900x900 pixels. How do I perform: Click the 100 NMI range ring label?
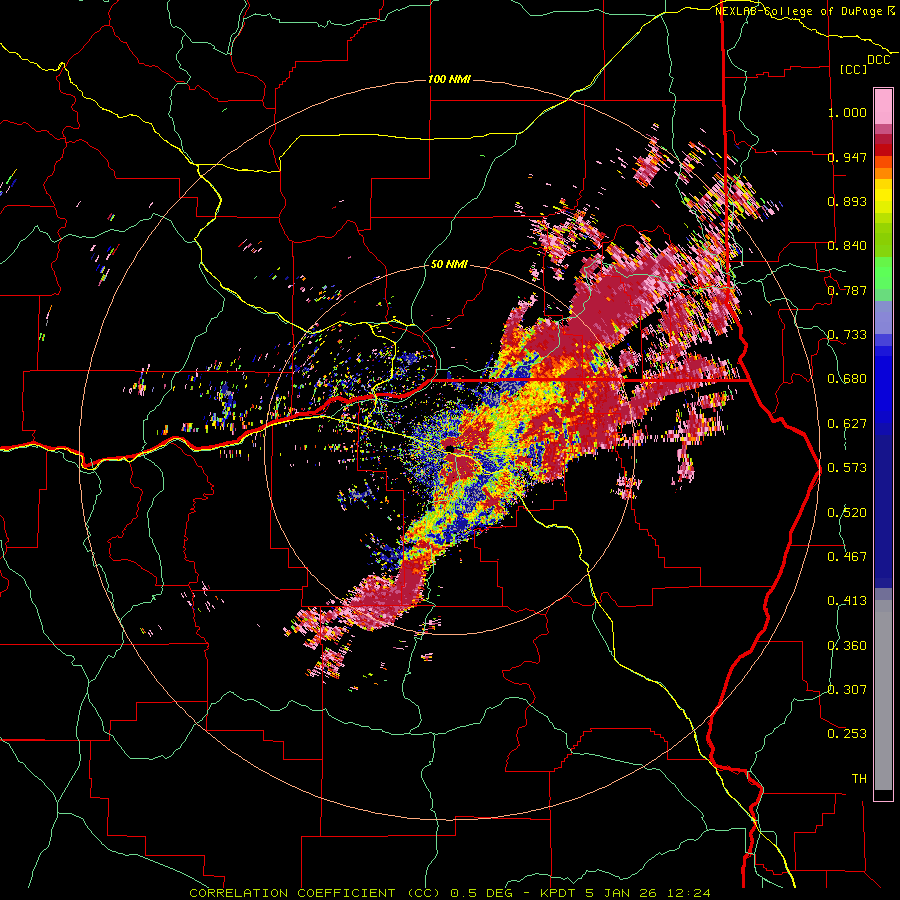449,79
